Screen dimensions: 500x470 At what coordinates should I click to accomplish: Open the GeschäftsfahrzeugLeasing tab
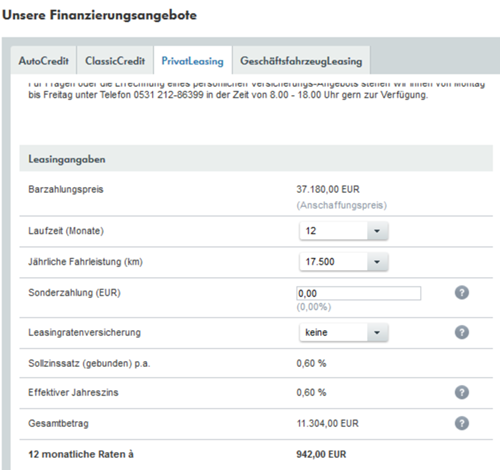point(301,61)
